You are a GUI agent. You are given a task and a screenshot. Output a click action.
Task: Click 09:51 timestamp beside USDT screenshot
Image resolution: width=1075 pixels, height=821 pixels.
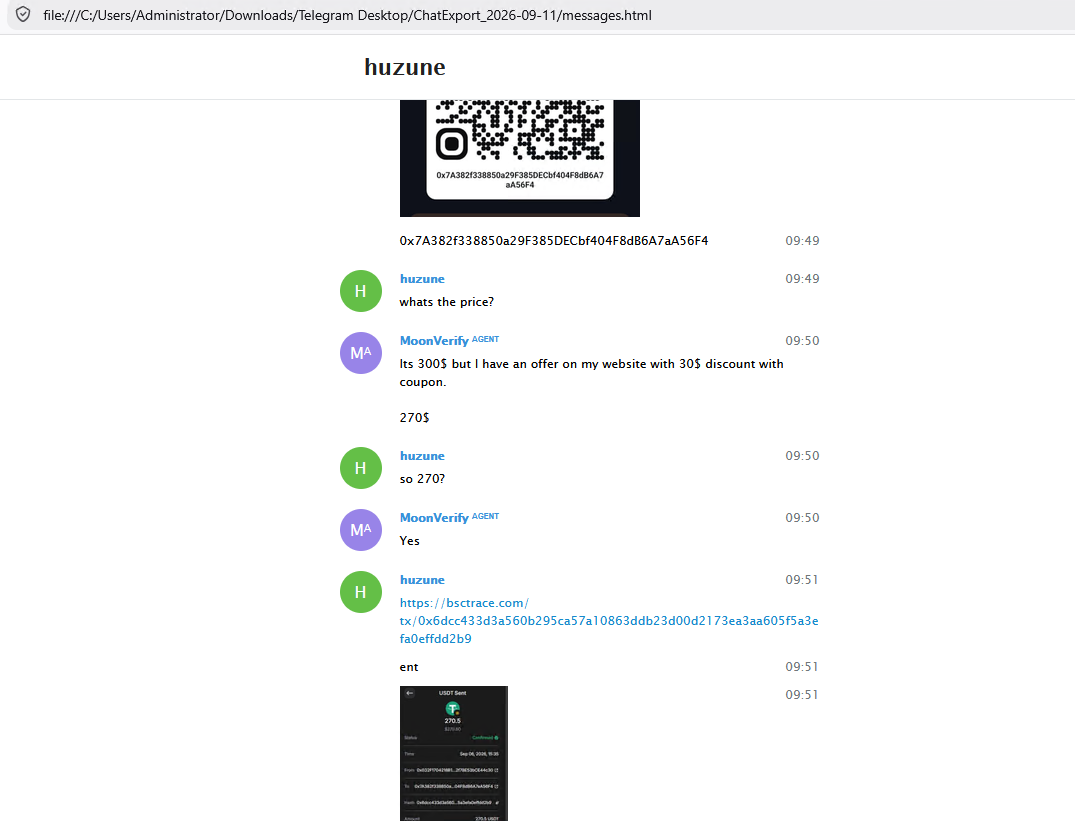click(x=802, y=695)
